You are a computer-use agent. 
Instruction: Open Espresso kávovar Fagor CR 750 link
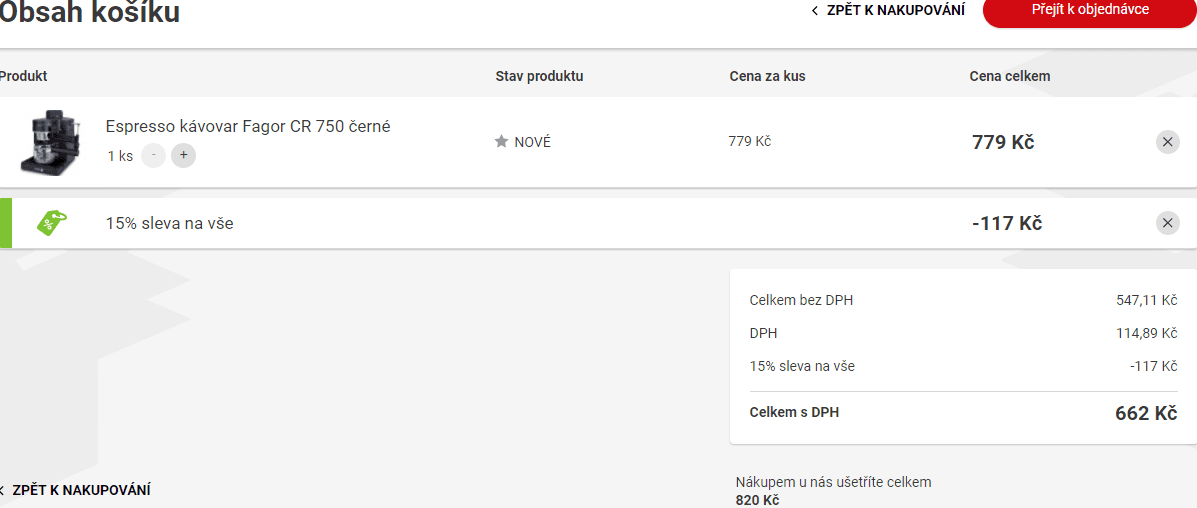[248, 127]
